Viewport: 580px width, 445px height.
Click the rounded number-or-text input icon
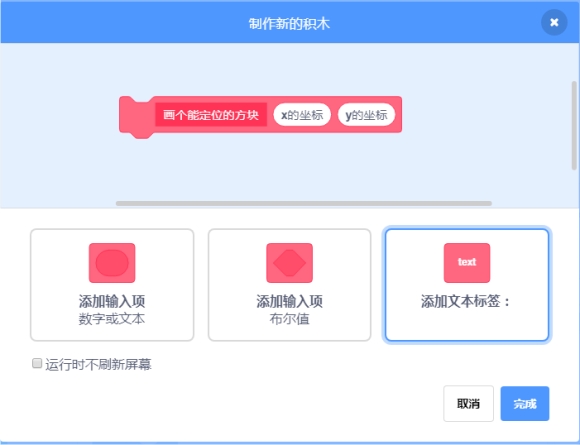[x=112, y=263]
